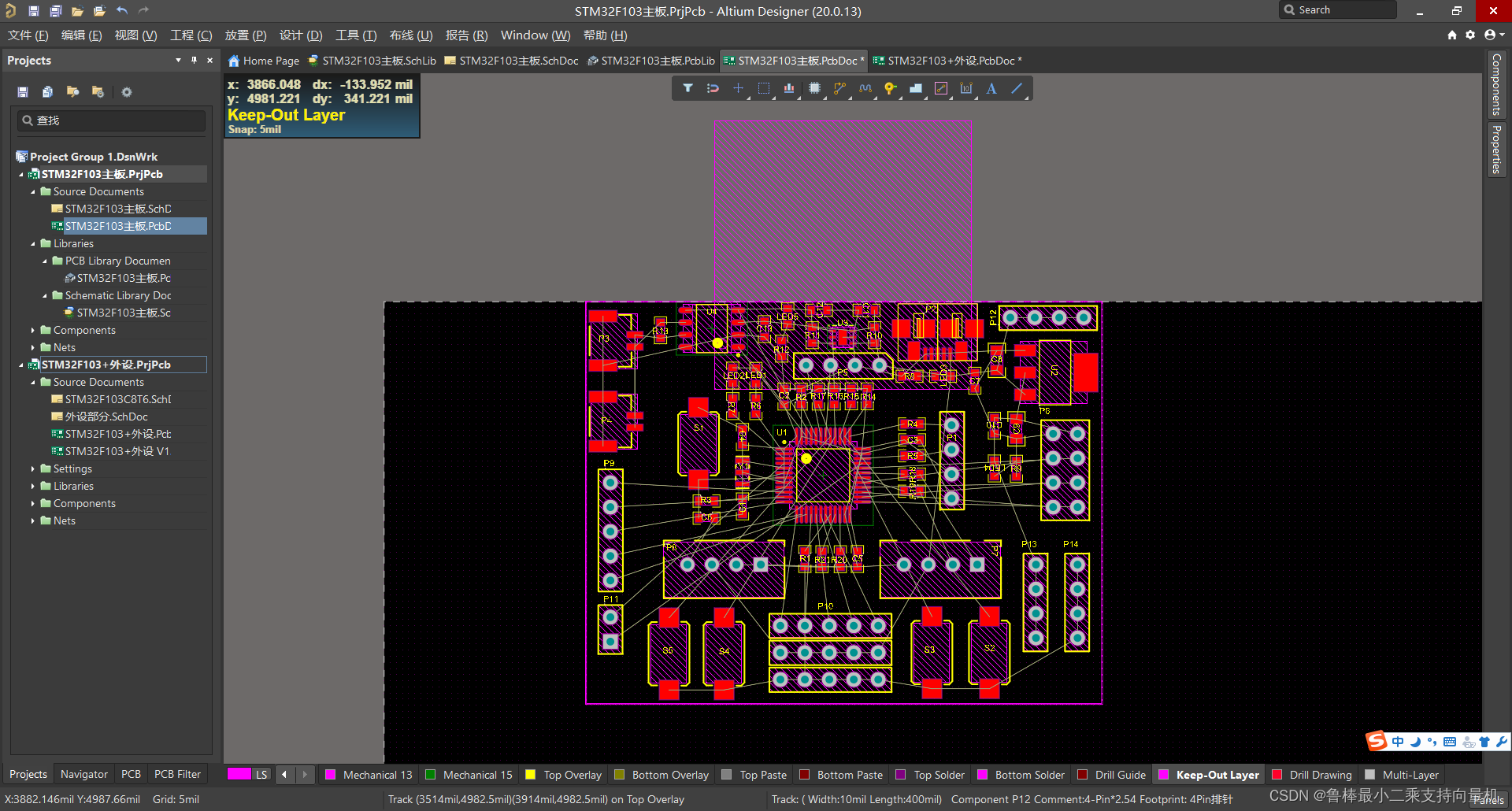
Task: Click the Align objects icon
Action: pos(788,88)
